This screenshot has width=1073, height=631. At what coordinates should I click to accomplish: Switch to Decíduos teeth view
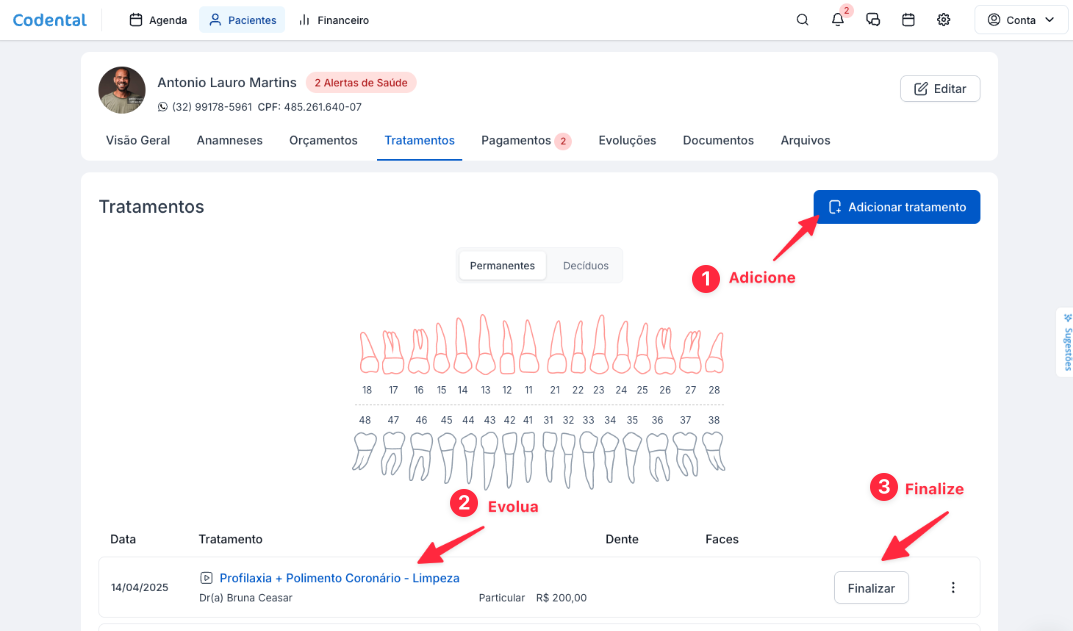pyautogui.click(x=586, y=266)
